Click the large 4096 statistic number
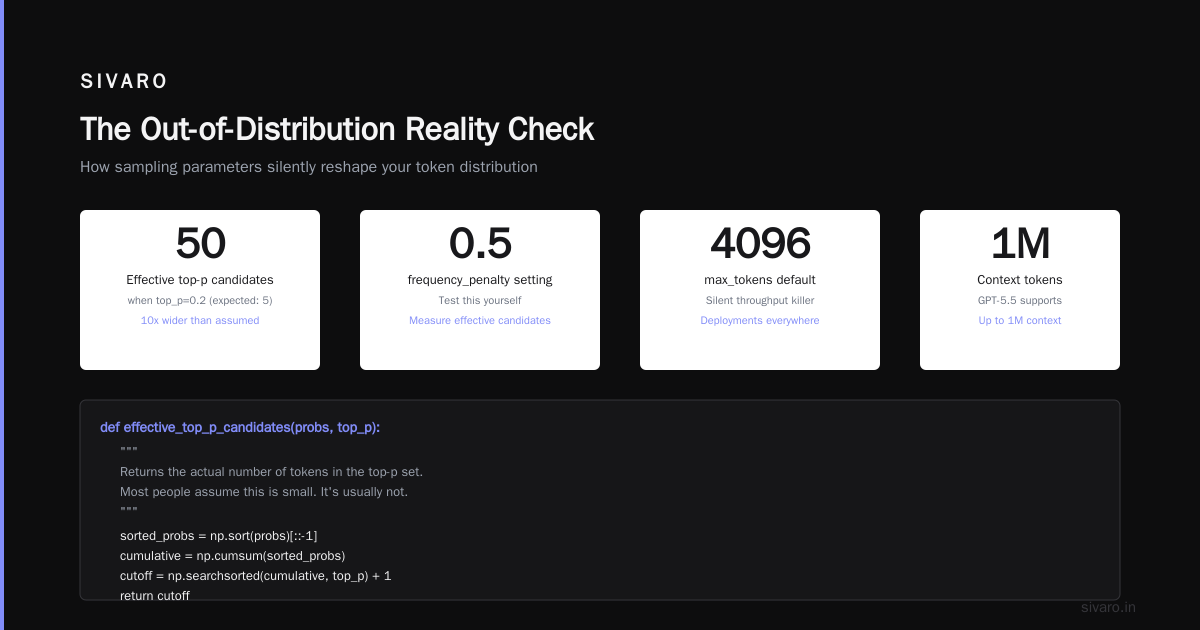Viewport: 1200px width, 630px height. (x=760, y=244)
